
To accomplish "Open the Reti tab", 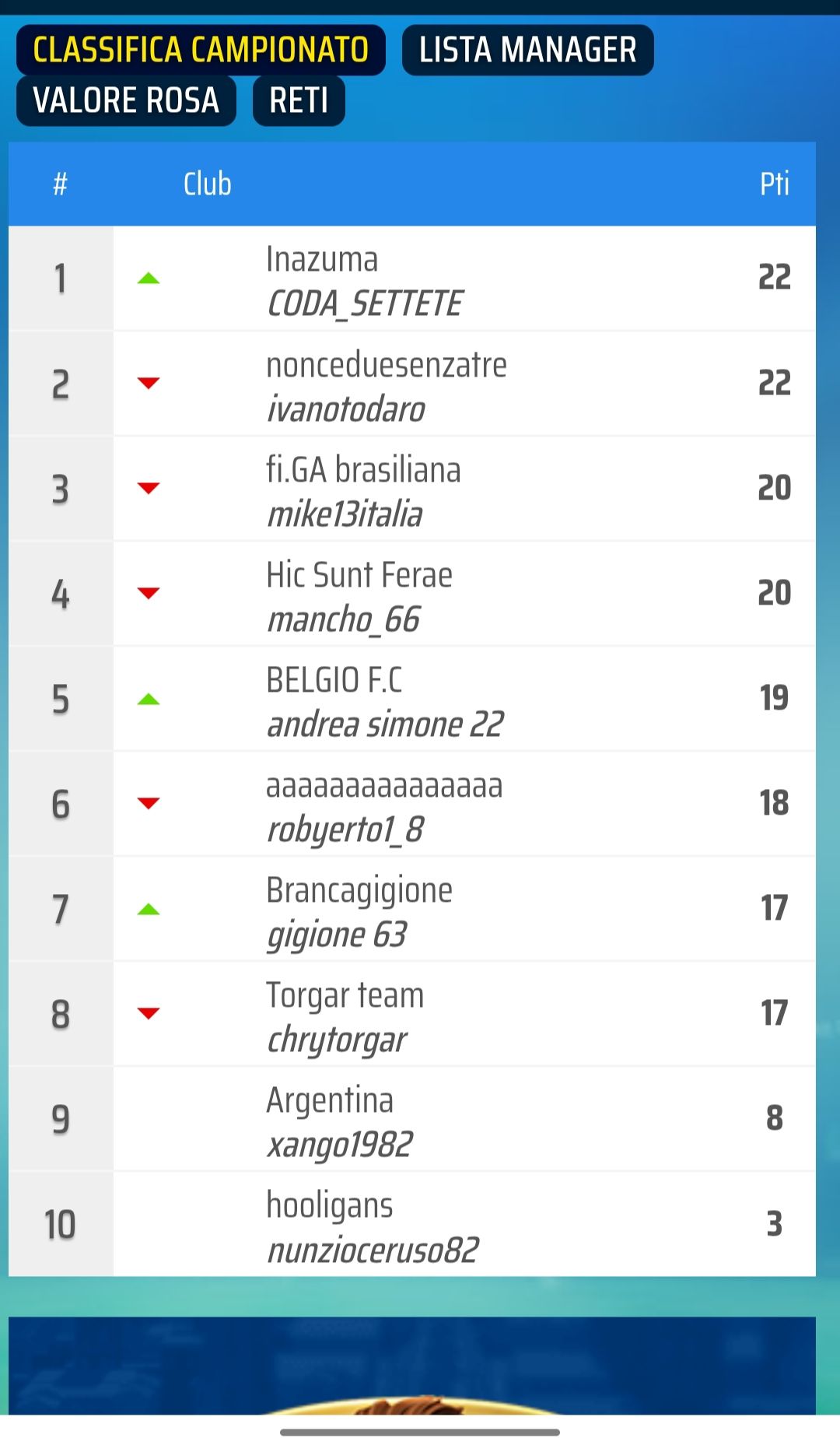I will point(299,100).
